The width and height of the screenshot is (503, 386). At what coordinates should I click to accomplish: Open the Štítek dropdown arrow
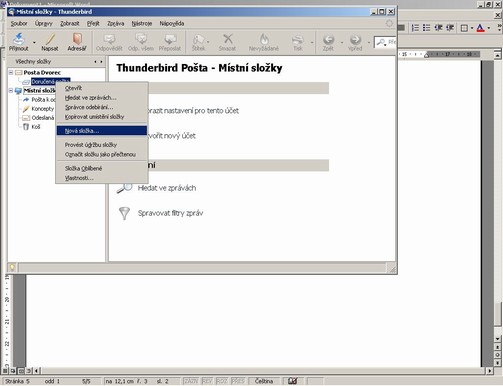[x=208, y=43]
